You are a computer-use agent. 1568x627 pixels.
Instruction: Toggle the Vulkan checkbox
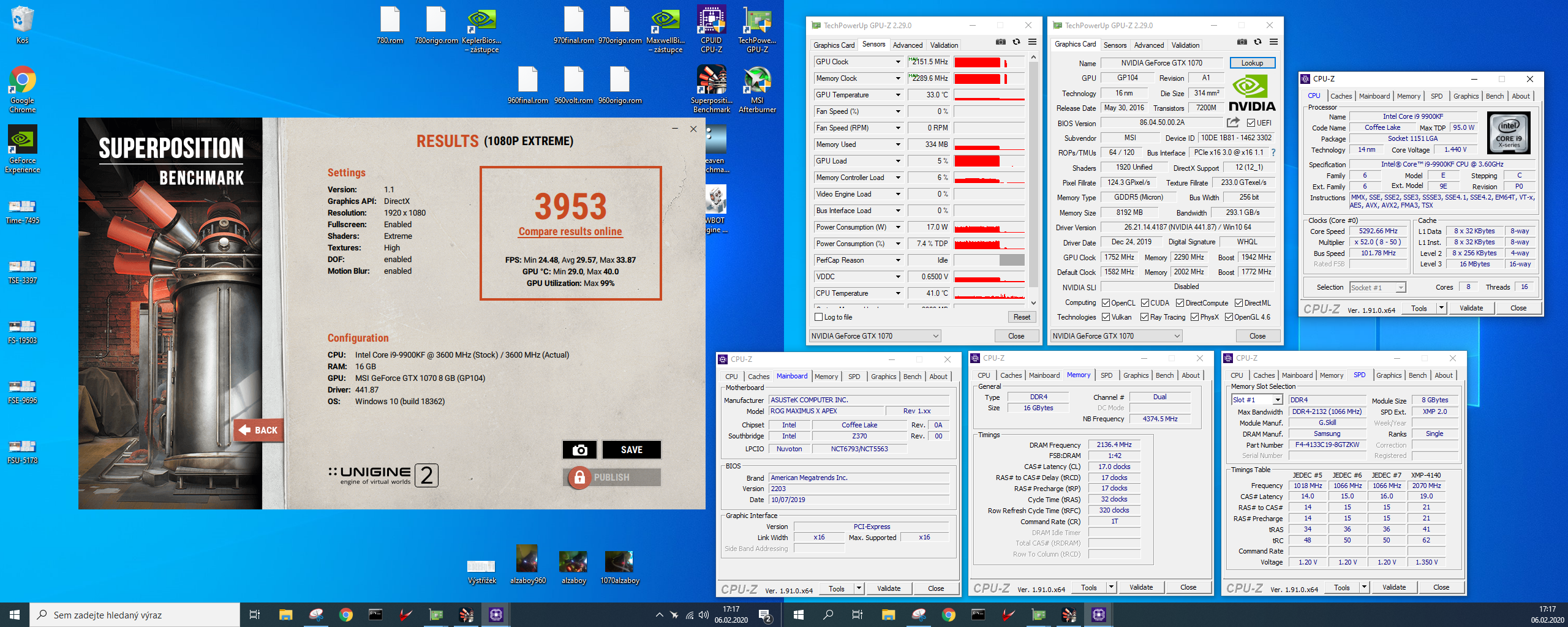point(1106,317)
